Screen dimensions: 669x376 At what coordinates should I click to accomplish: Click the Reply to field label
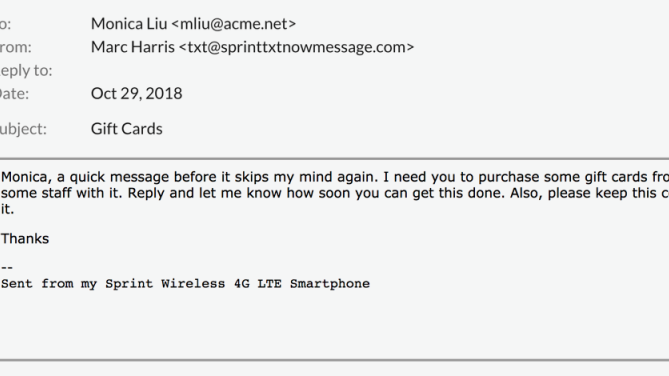[26, 70]
